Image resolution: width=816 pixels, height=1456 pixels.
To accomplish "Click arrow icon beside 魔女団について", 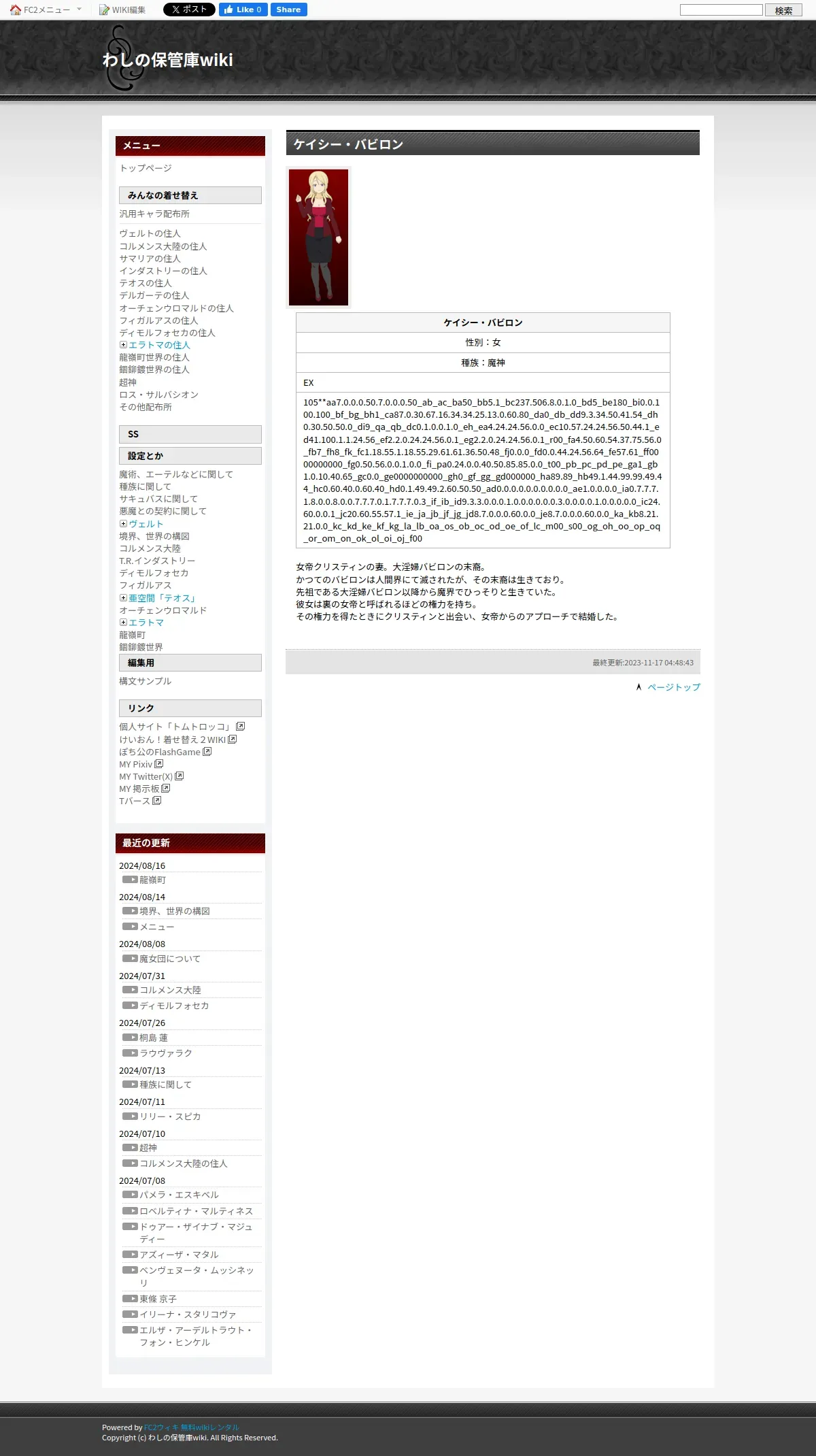I will point(130,959).
